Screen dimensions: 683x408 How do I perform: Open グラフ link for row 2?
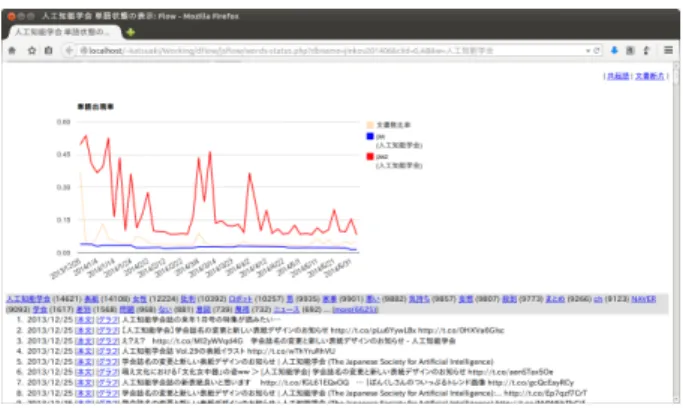[108, 330]
